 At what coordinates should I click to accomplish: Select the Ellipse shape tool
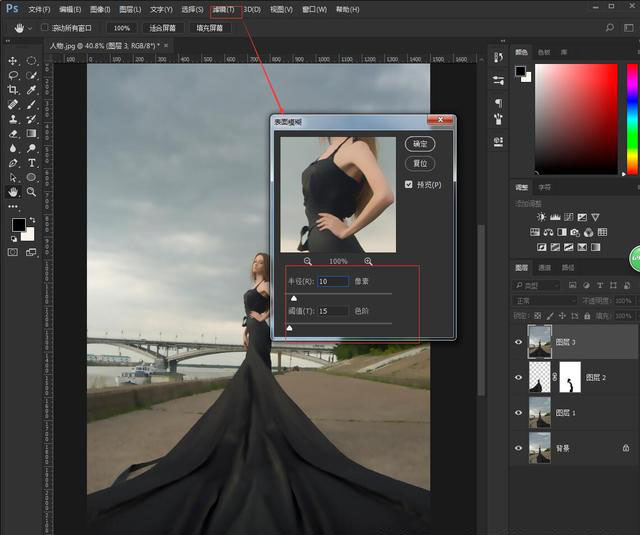click(31, 177)
